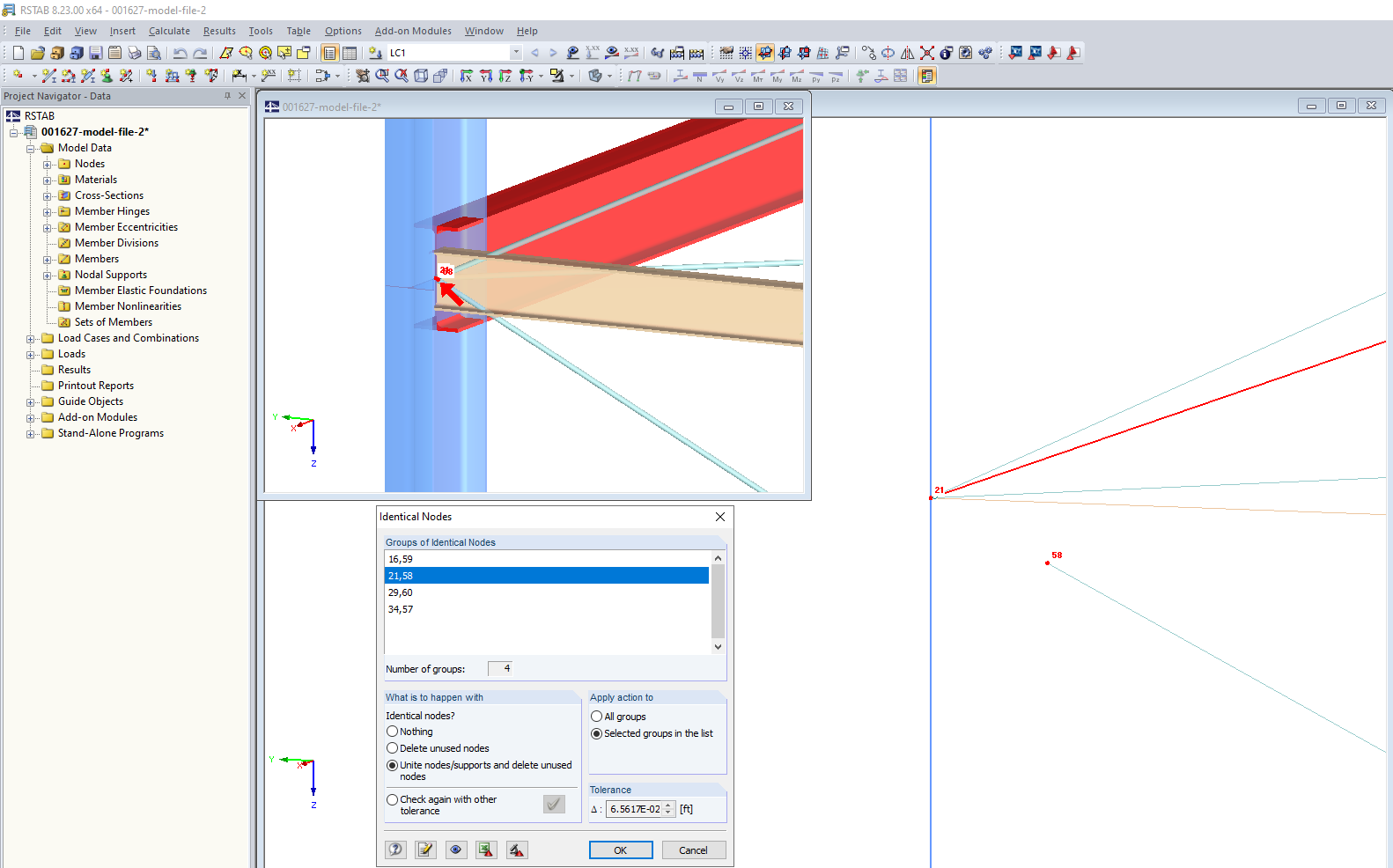Screen dimensions: 1393x868
Task: Show shear force Vz diagram icon
Action: click(x=739, y=76)
